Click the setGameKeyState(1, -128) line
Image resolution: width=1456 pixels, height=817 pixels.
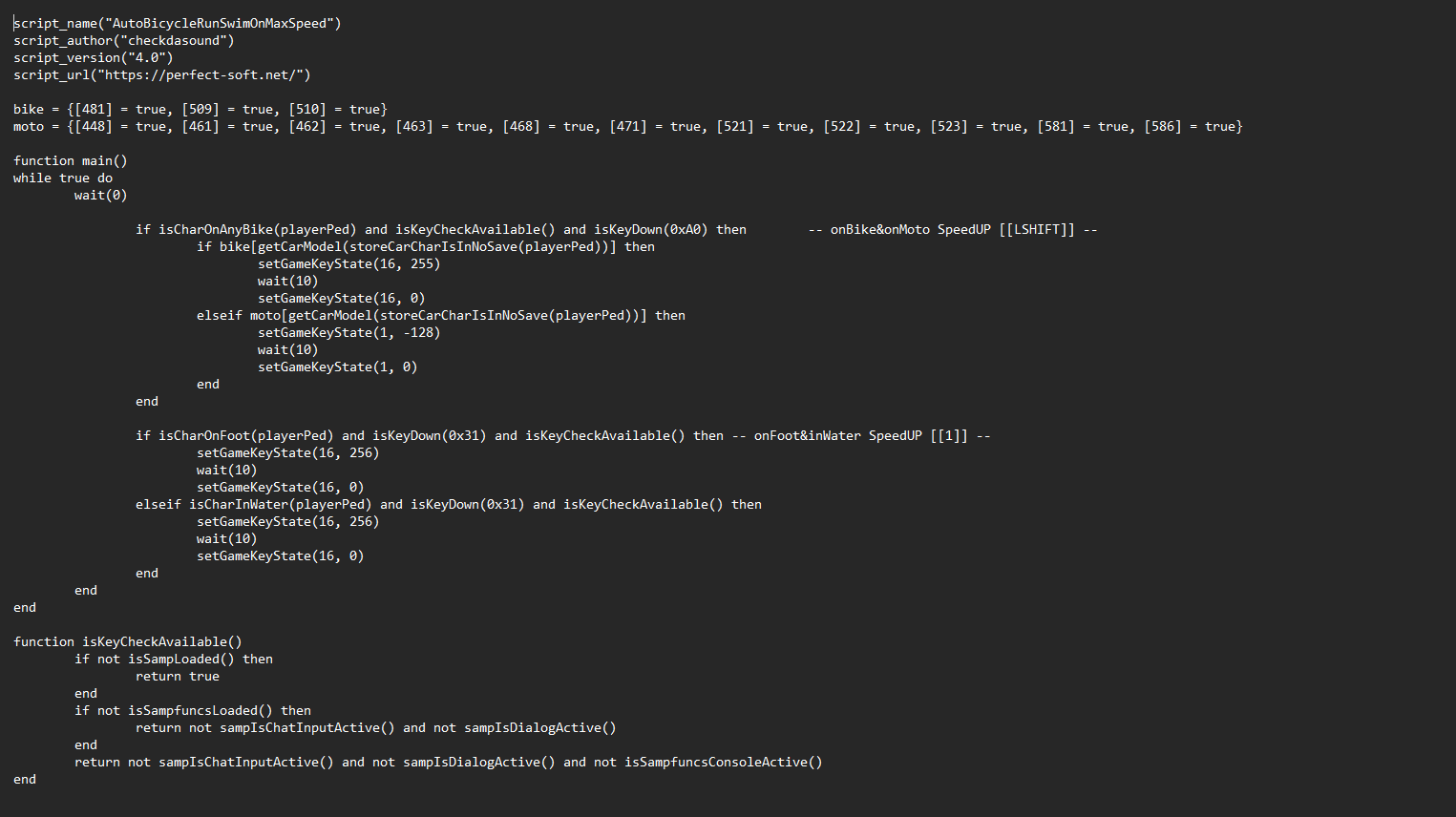point(348,332)
